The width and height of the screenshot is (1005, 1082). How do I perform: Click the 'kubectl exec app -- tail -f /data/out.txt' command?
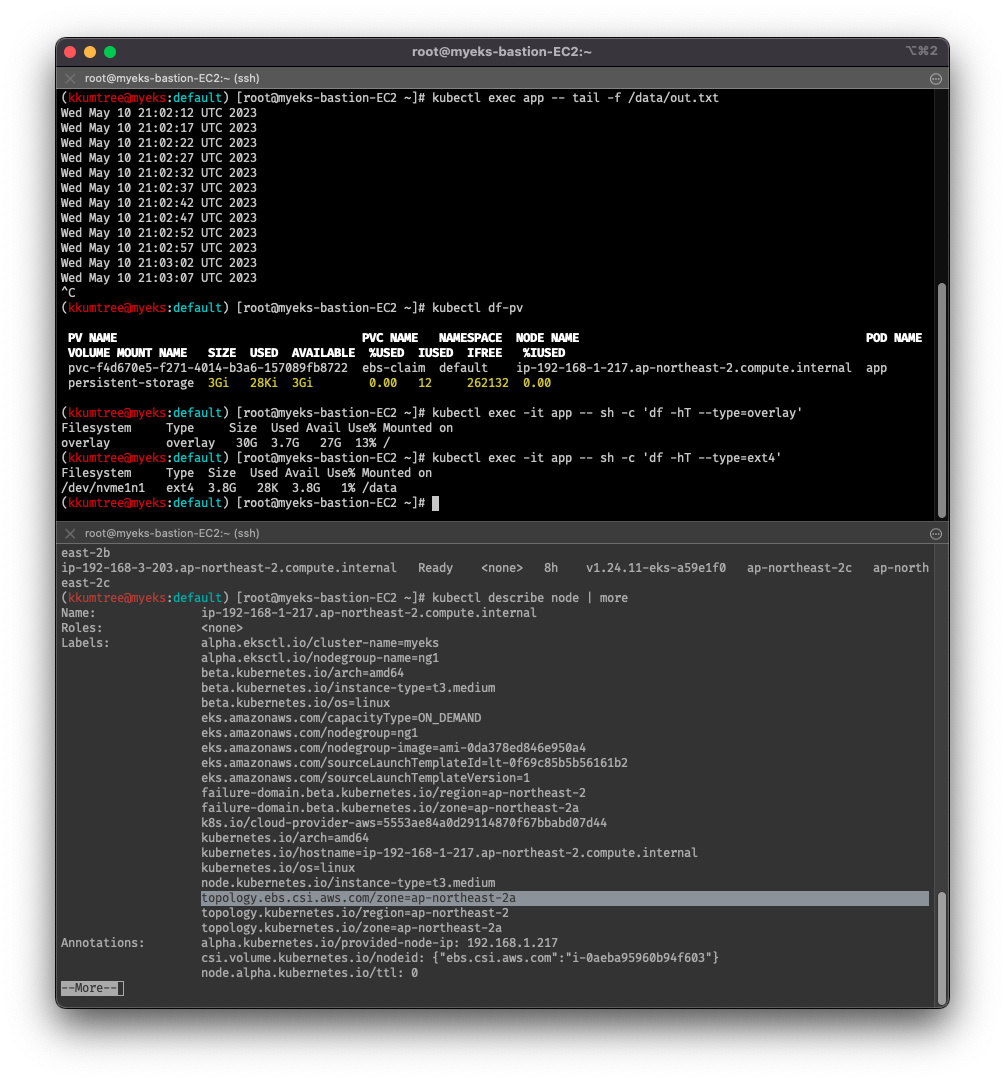coord(576,98)
